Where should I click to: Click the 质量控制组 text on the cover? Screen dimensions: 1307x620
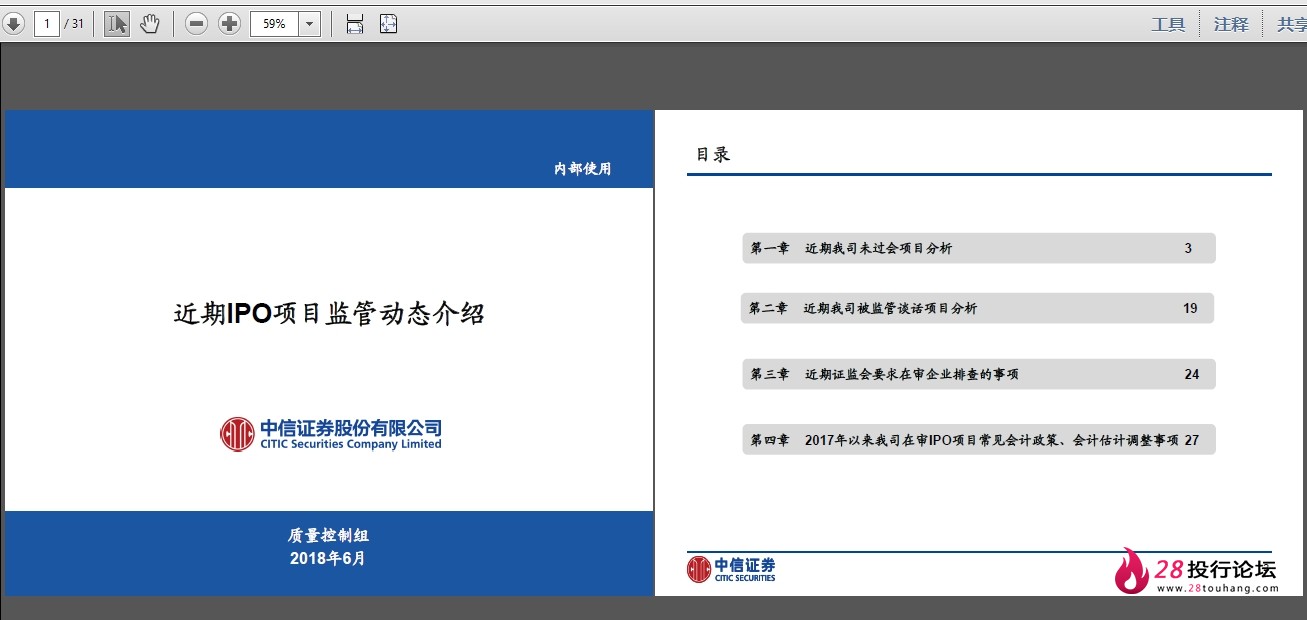click(x=328, y=536)
